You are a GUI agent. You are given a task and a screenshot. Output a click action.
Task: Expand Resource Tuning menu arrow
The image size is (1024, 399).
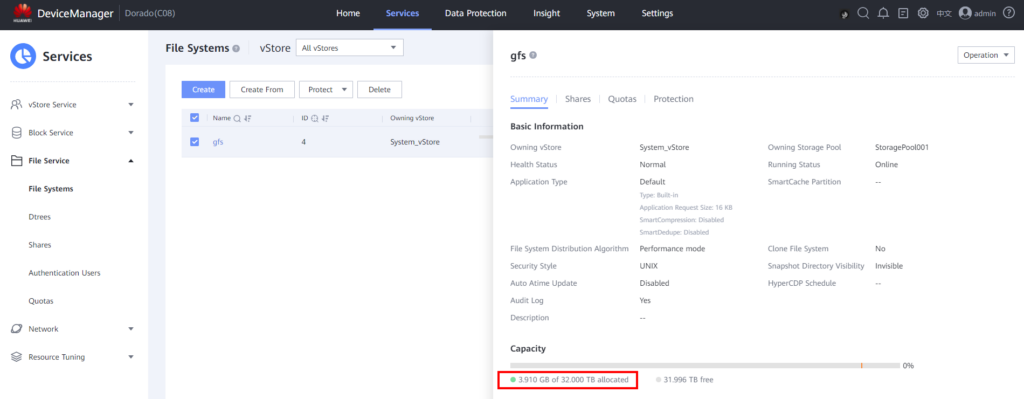coord(131,357)
